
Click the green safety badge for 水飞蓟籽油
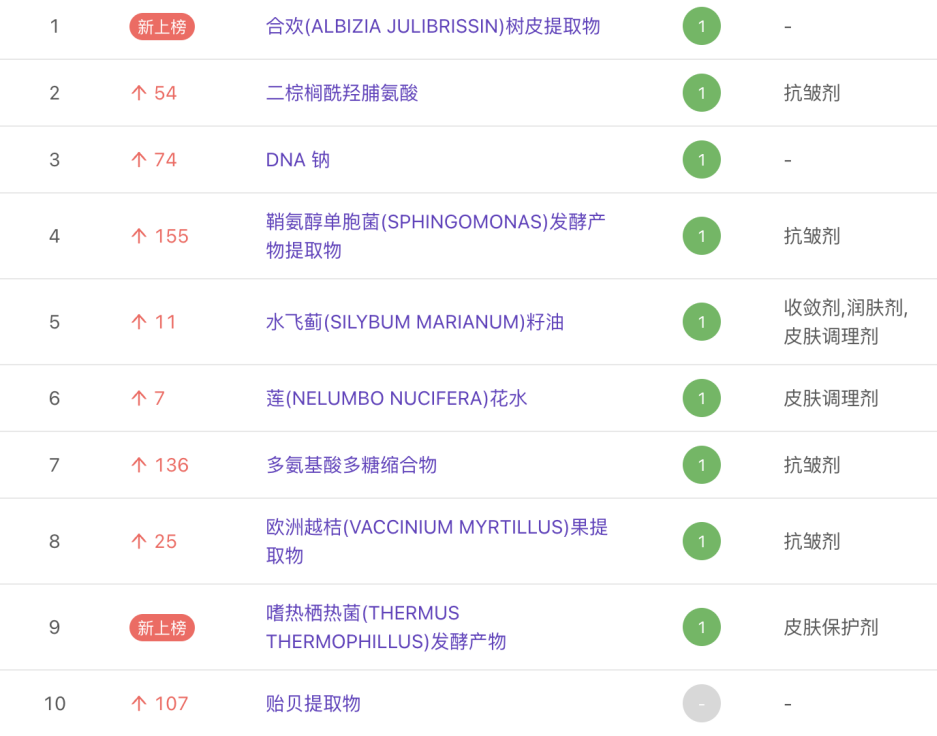(701, 322)
